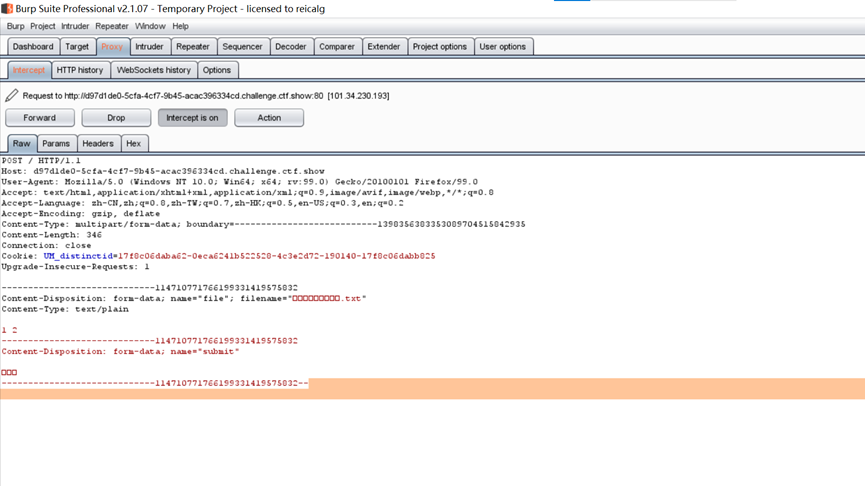Click the red cookie value string
The height and width of the screenshot is (486, 865).
(x=276, y=256)
